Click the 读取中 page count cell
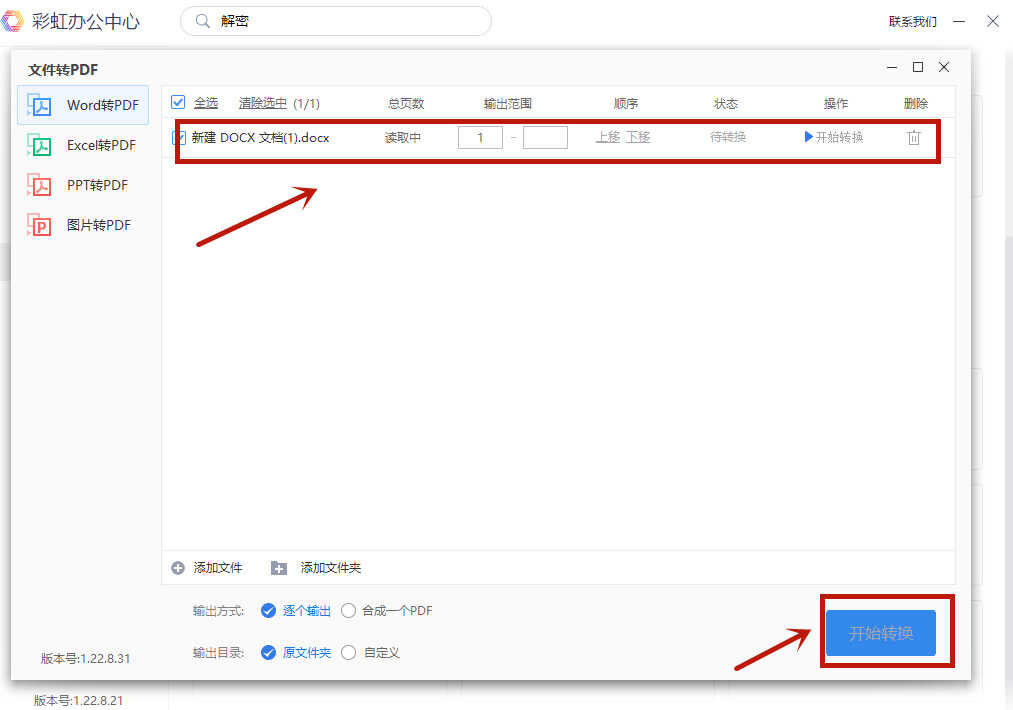Viewport: 1013px width, 710px height. click(x=403, y=138)
